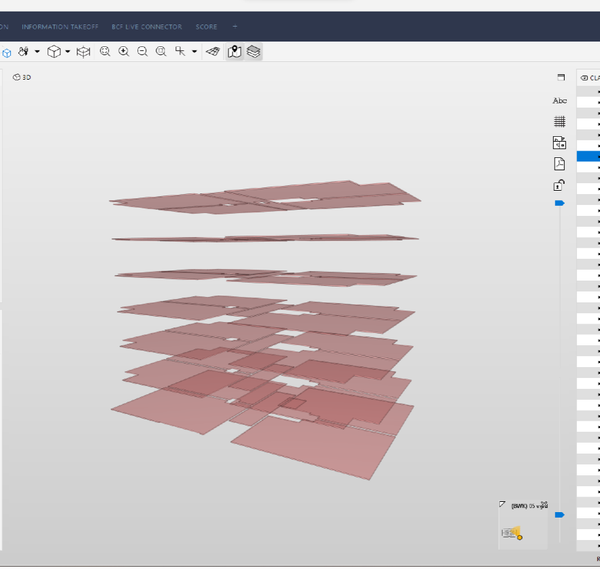Open the Score tab
This screenshot has width=600, height=570.
pyautogui.click(x=207, y=26)
